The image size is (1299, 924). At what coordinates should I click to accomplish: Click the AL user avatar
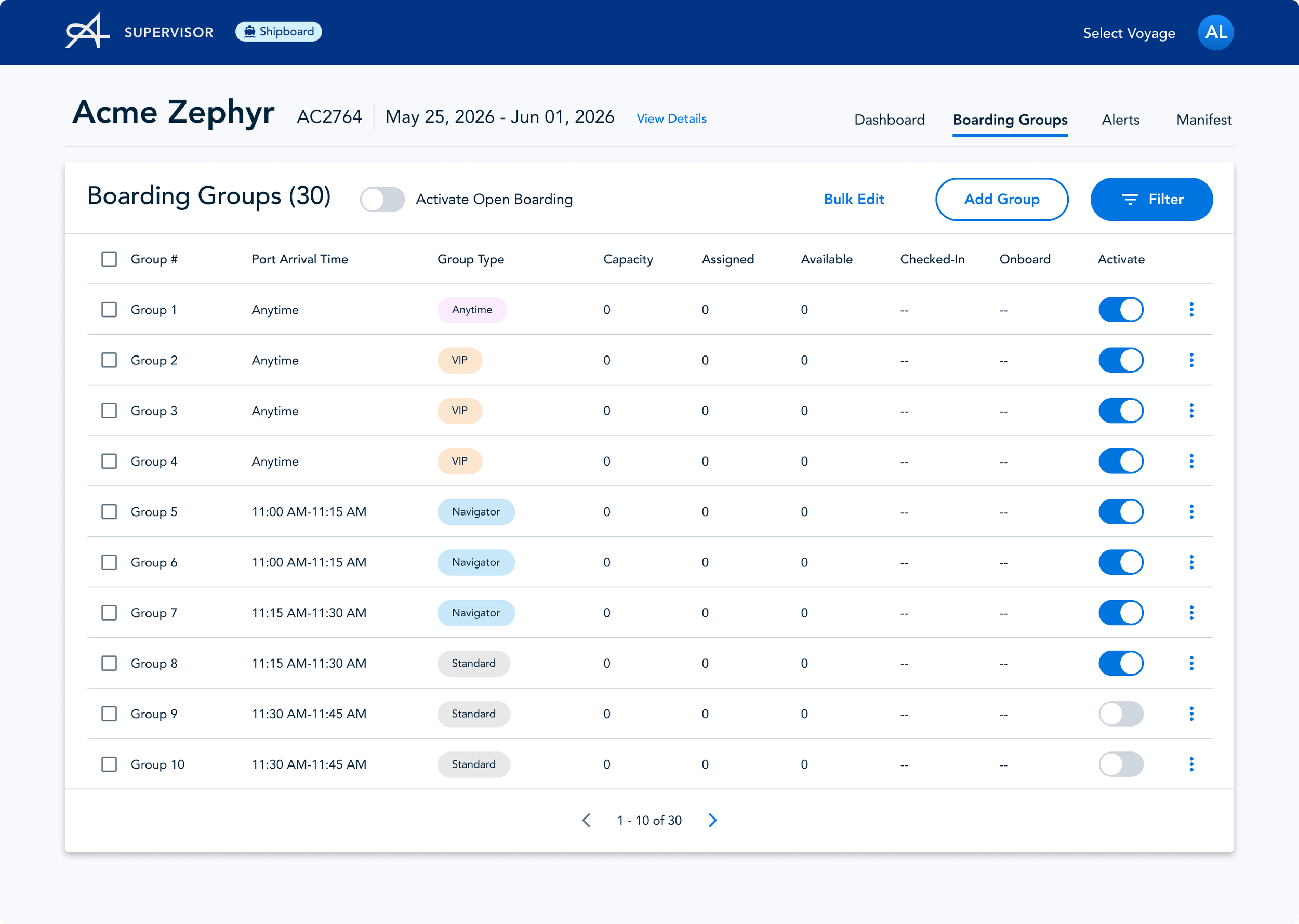1215,32
